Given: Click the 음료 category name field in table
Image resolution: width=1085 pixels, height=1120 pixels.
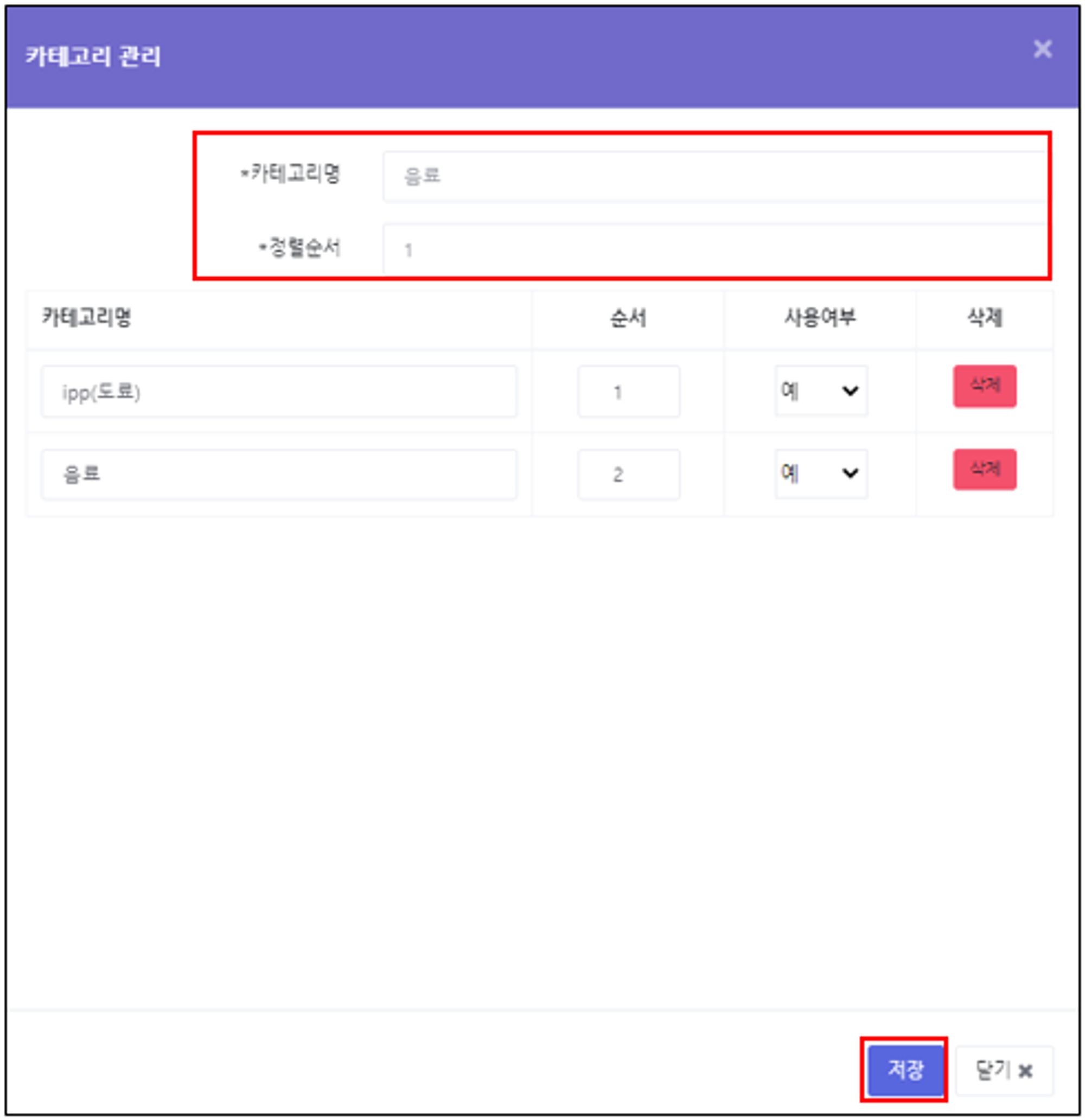Looking at the screenshot, I should click(x=278, y=474).
